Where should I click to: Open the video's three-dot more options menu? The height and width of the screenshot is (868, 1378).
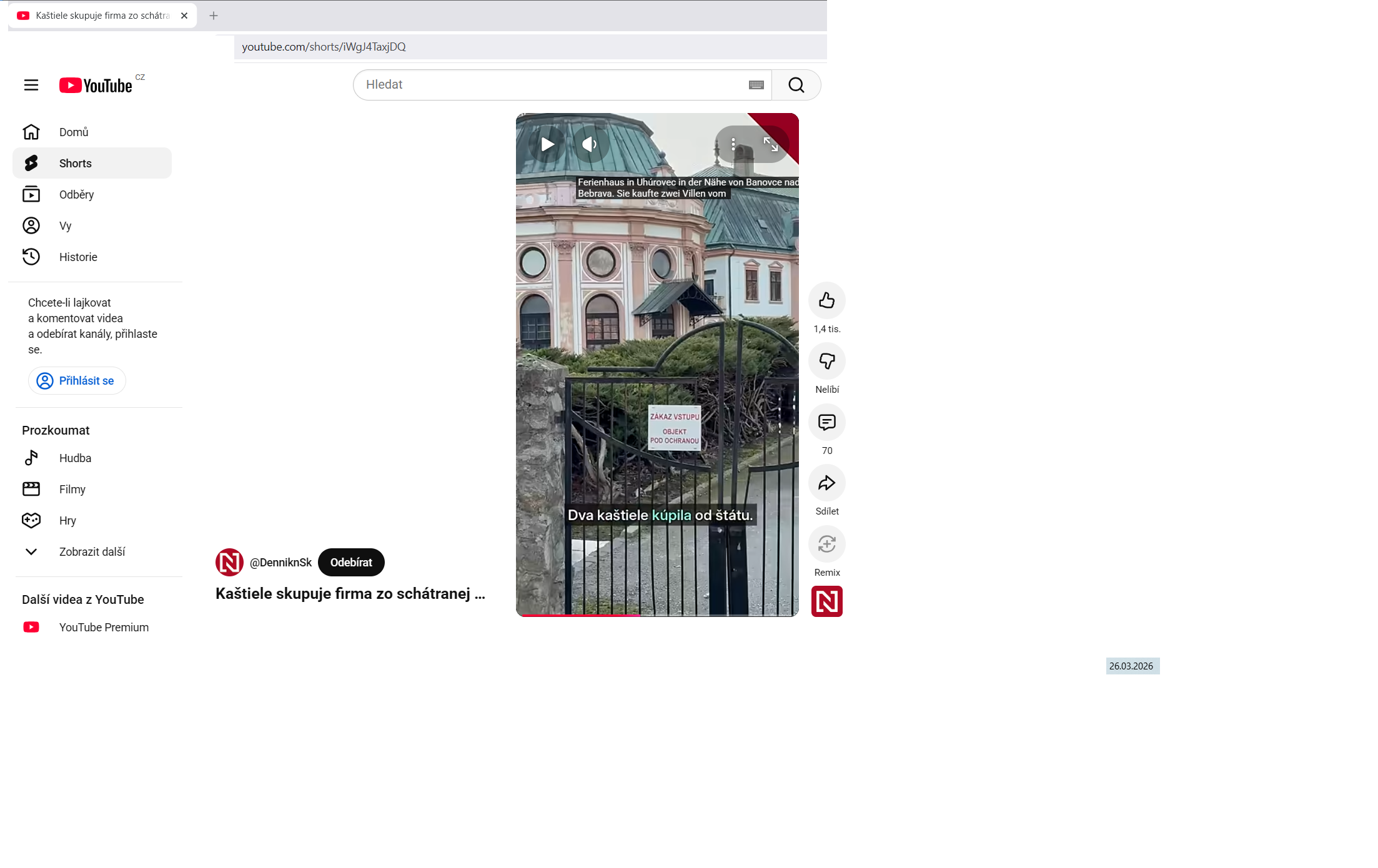click(733, 144)
